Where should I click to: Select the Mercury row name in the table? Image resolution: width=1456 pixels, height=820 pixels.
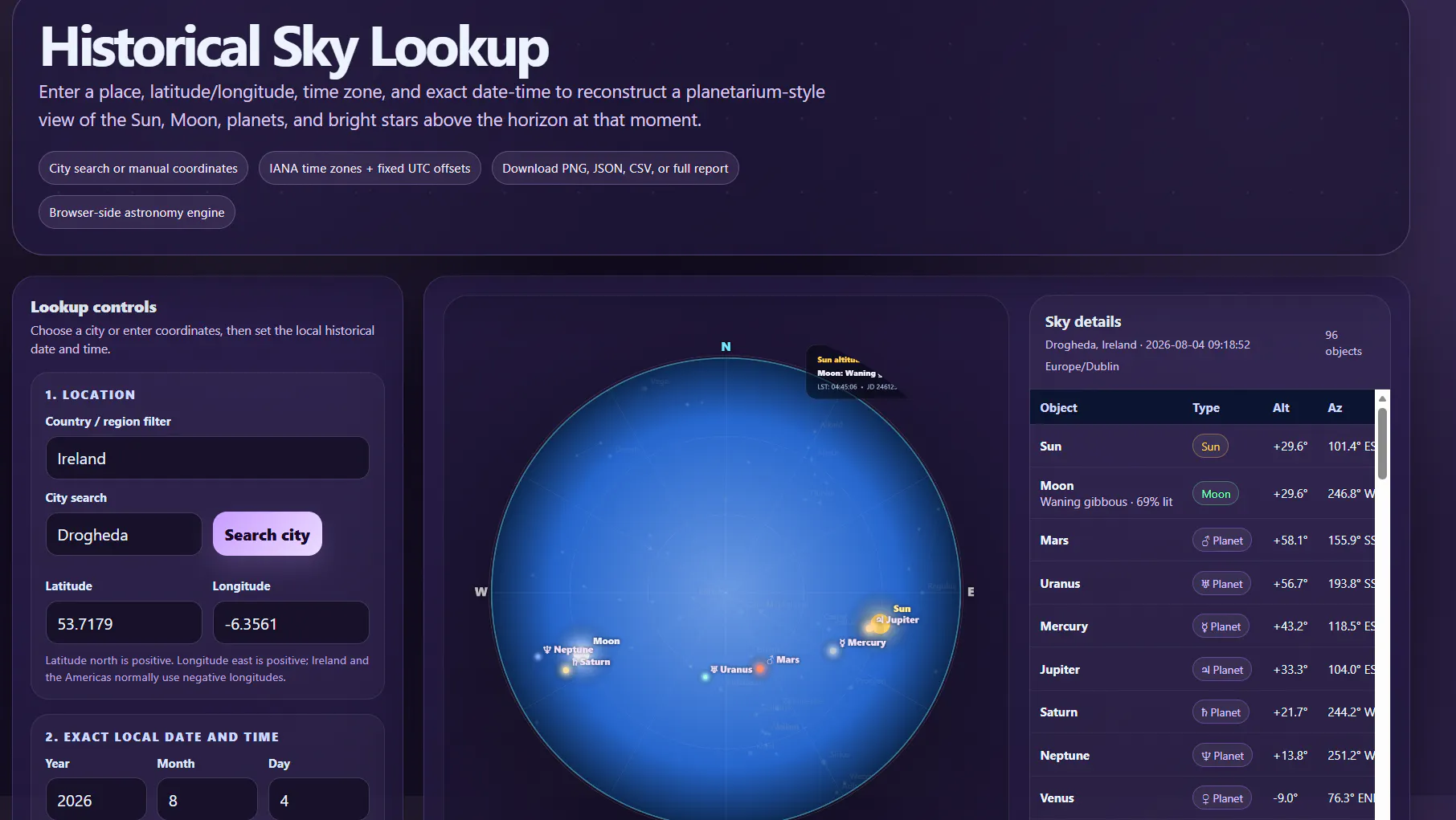point(1064,626)
